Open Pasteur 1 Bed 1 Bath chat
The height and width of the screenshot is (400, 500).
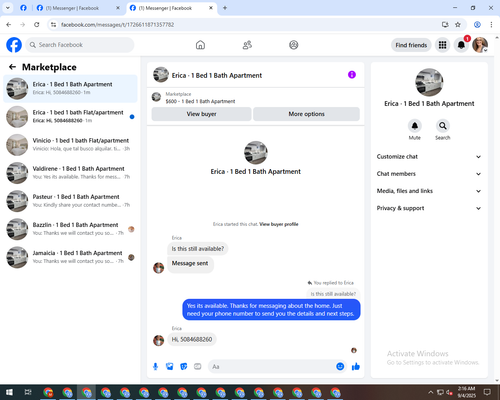click(x=70, y=201)
